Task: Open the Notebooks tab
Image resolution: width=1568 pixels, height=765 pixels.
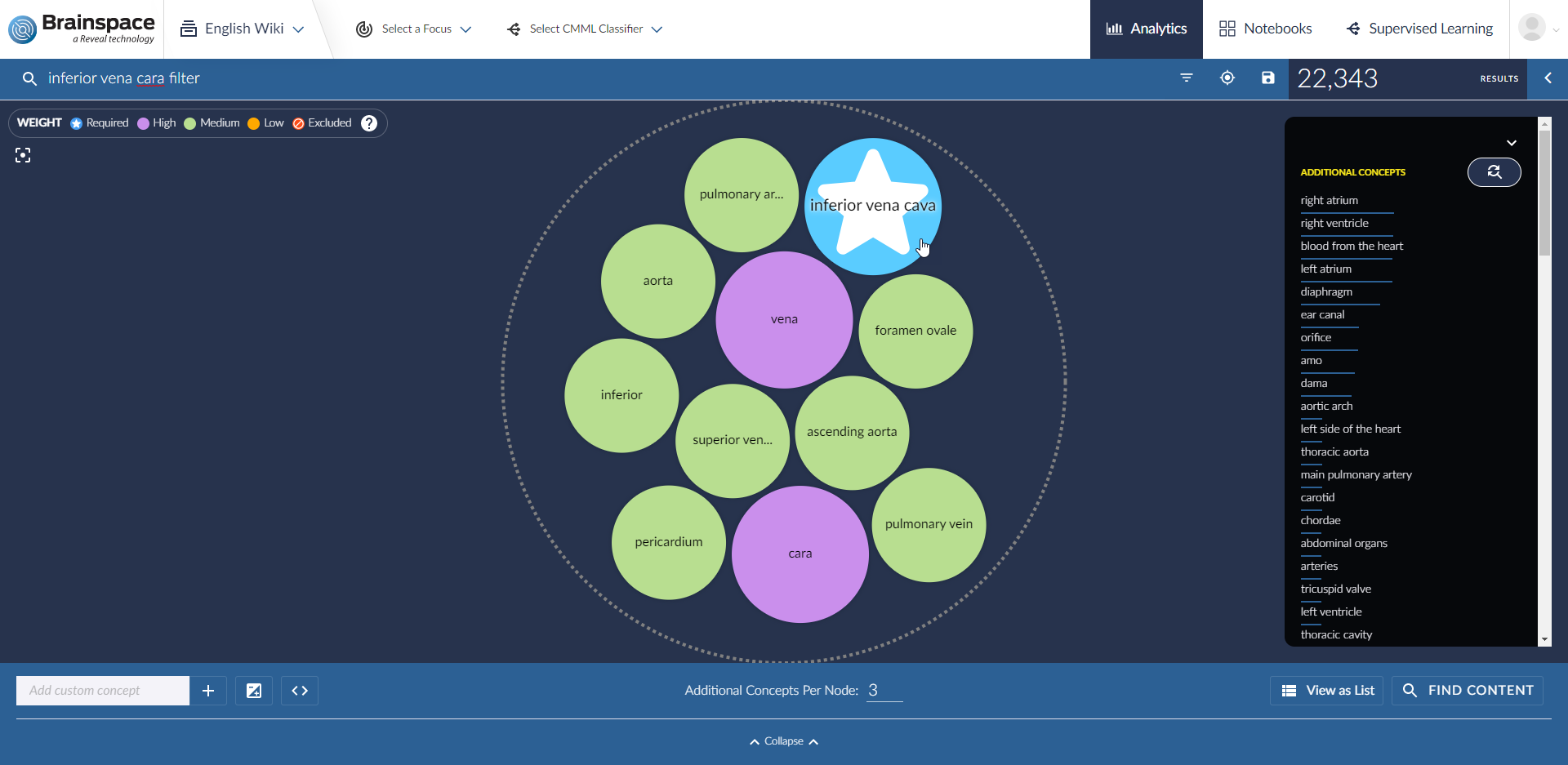Action: click(1265, 29)
